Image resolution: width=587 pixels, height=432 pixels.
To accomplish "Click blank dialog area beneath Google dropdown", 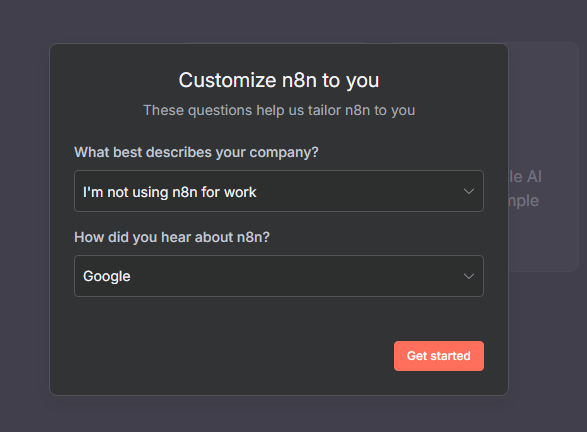I will [279, 318].
